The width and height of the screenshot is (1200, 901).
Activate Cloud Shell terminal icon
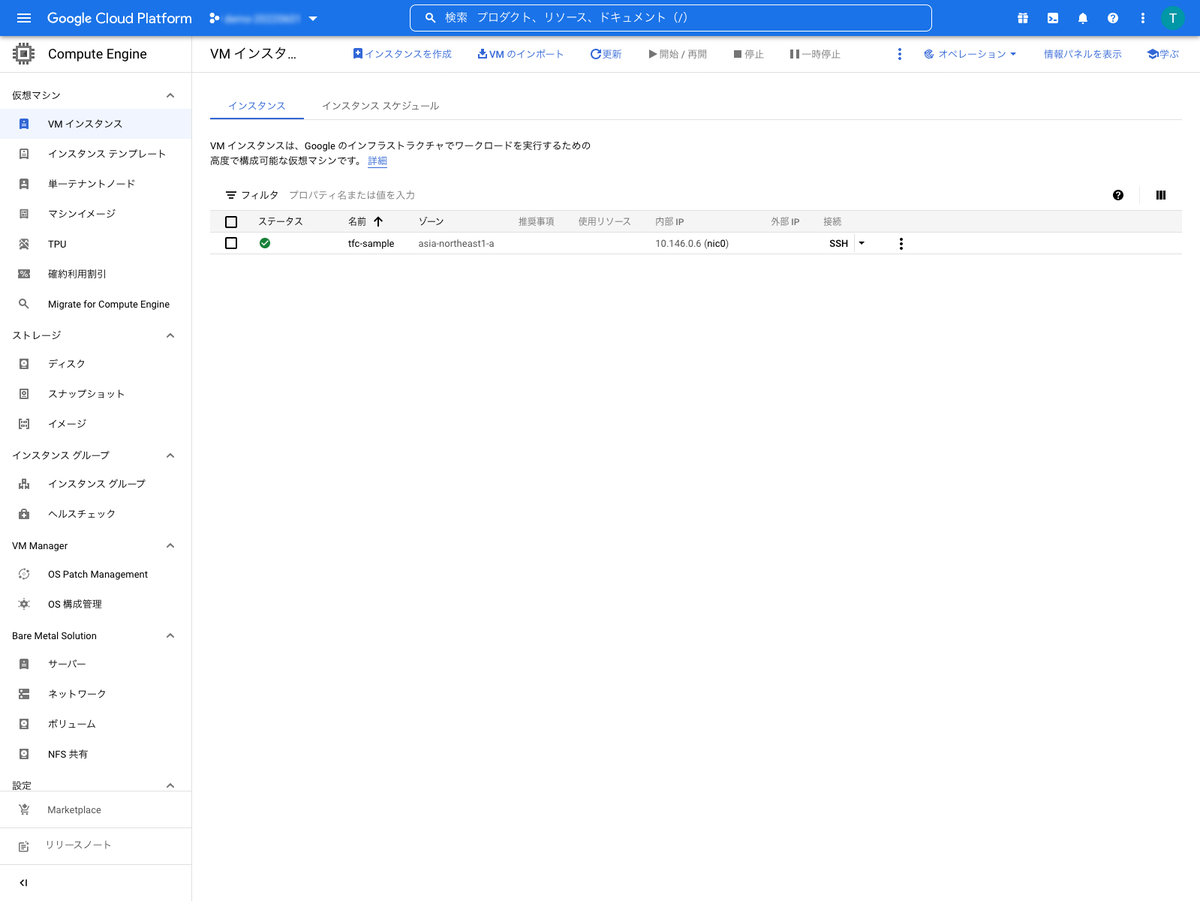[1052, 18]
